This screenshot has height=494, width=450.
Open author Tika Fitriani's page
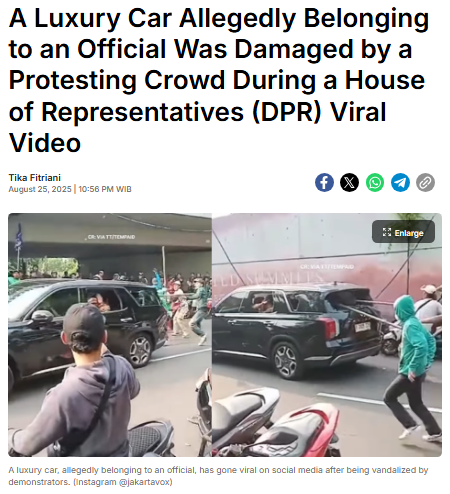click(x=35, y=177)
